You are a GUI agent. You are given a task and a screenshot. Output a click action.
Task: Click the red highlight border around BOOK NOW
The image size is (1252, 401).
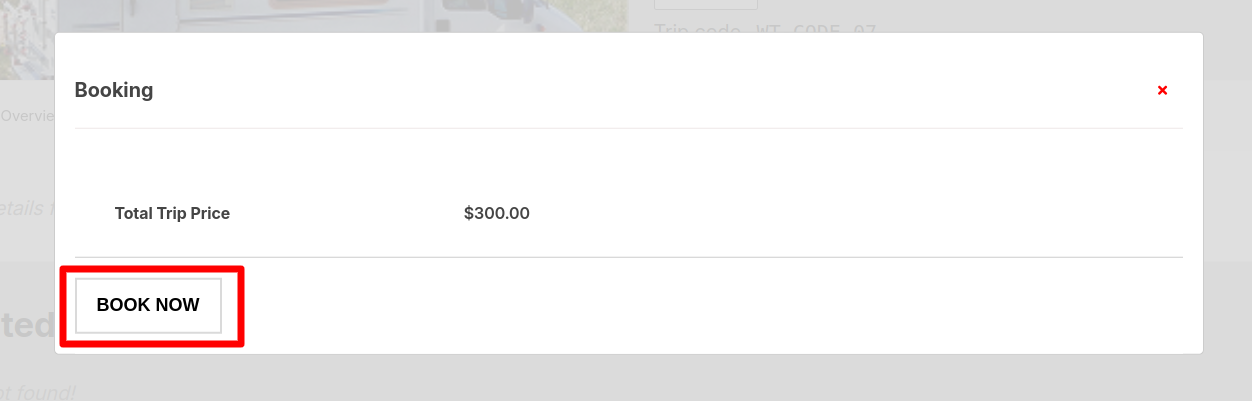(240, 305)
